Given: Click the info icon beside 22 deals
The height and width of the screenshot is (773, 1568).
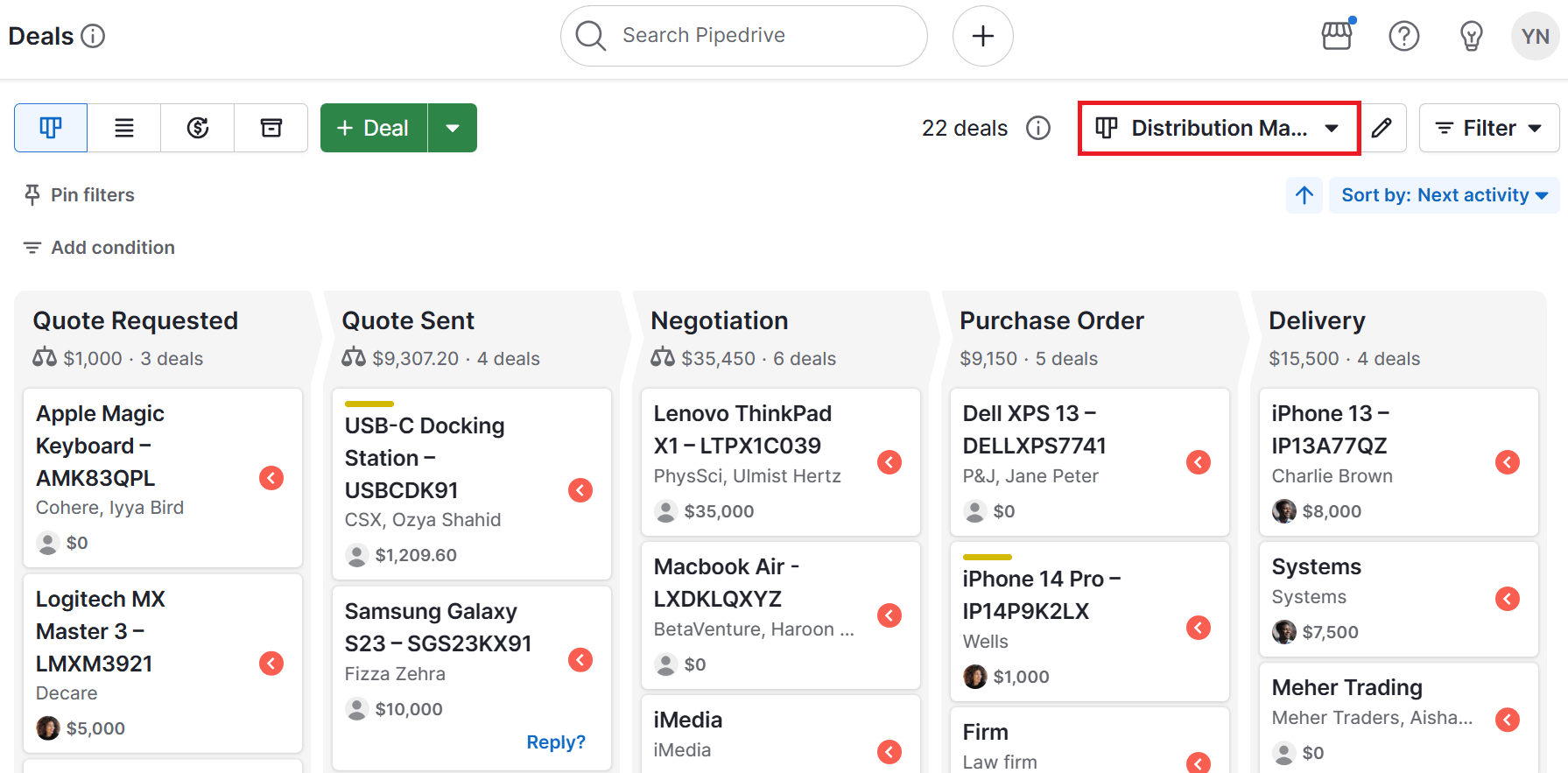Looking at the screenshot, I should 1038,128.
